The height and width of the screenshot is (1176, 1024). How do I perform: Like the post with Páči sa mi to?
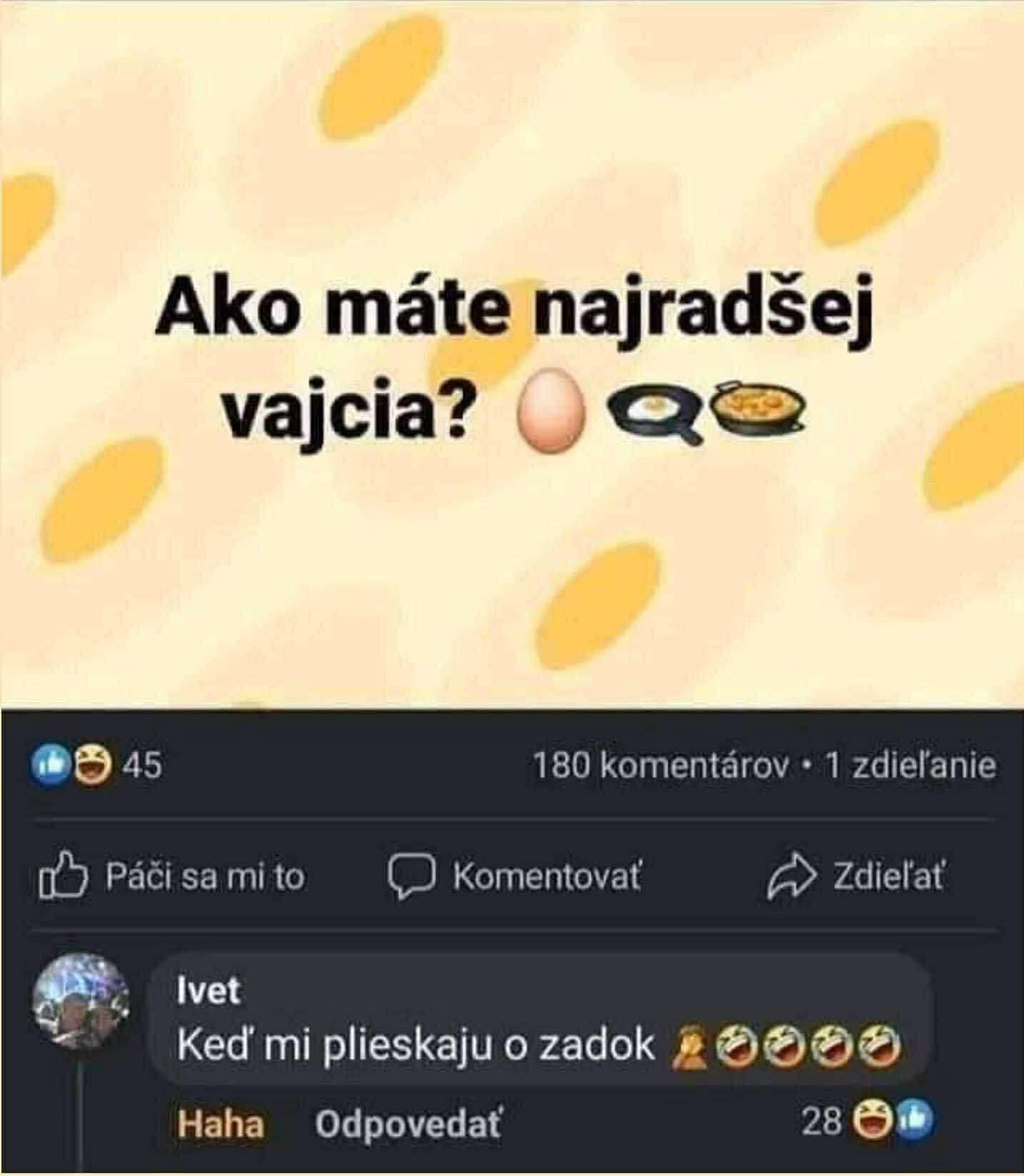[x=172, y=876]
